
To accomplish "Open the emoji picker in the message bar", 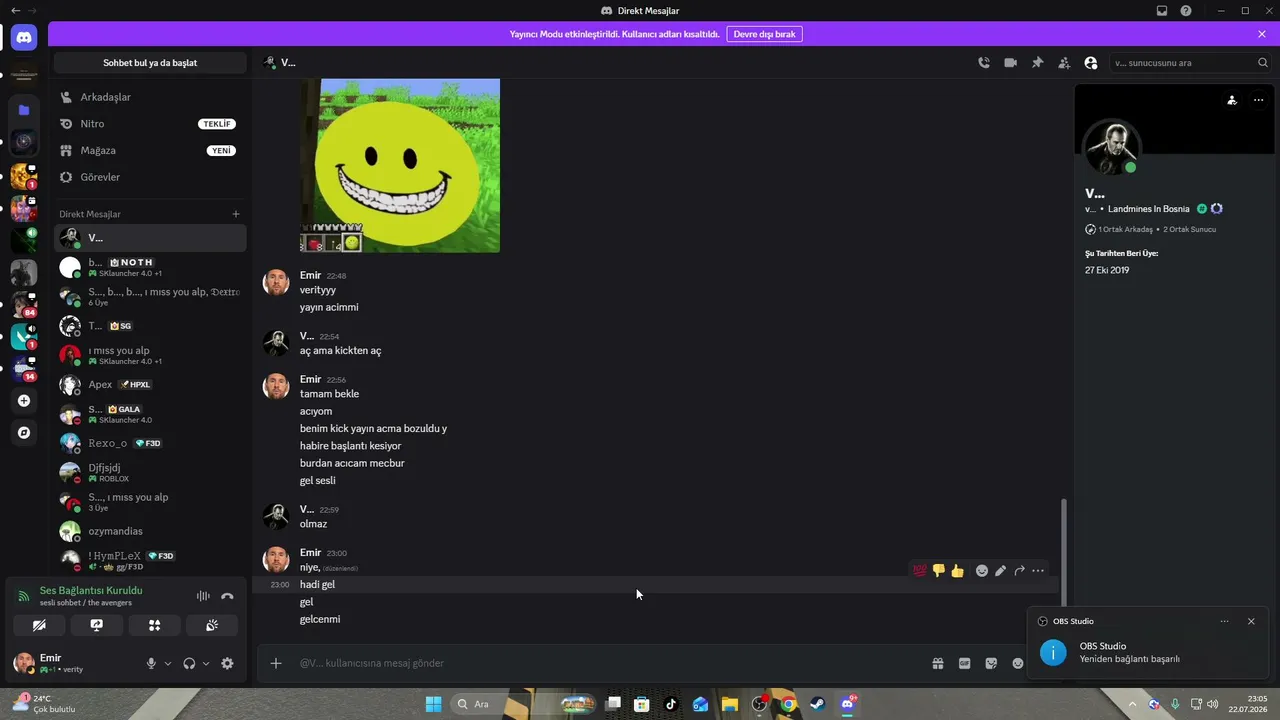I will [x=1018, y=663].
